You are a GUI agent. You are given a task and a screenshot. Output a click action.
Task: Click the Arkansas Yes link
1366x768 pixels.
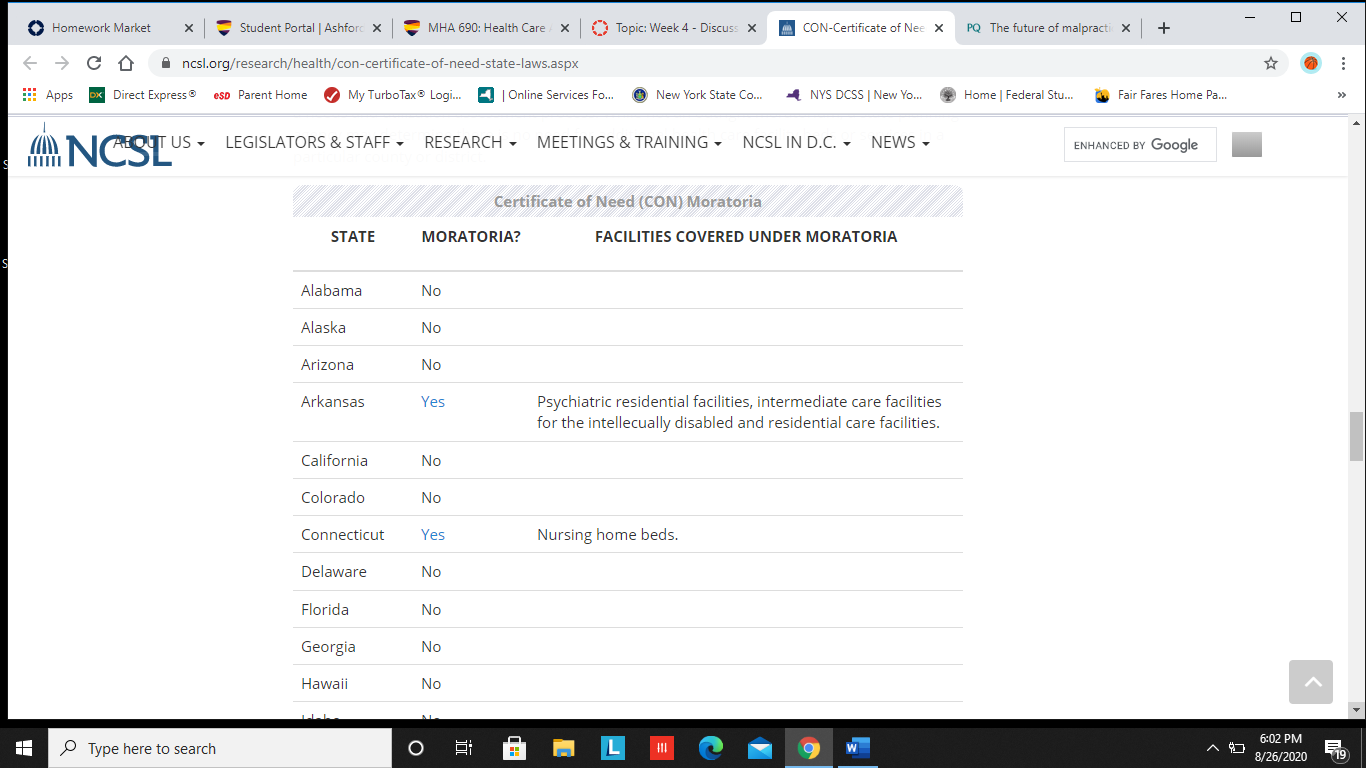433,402
